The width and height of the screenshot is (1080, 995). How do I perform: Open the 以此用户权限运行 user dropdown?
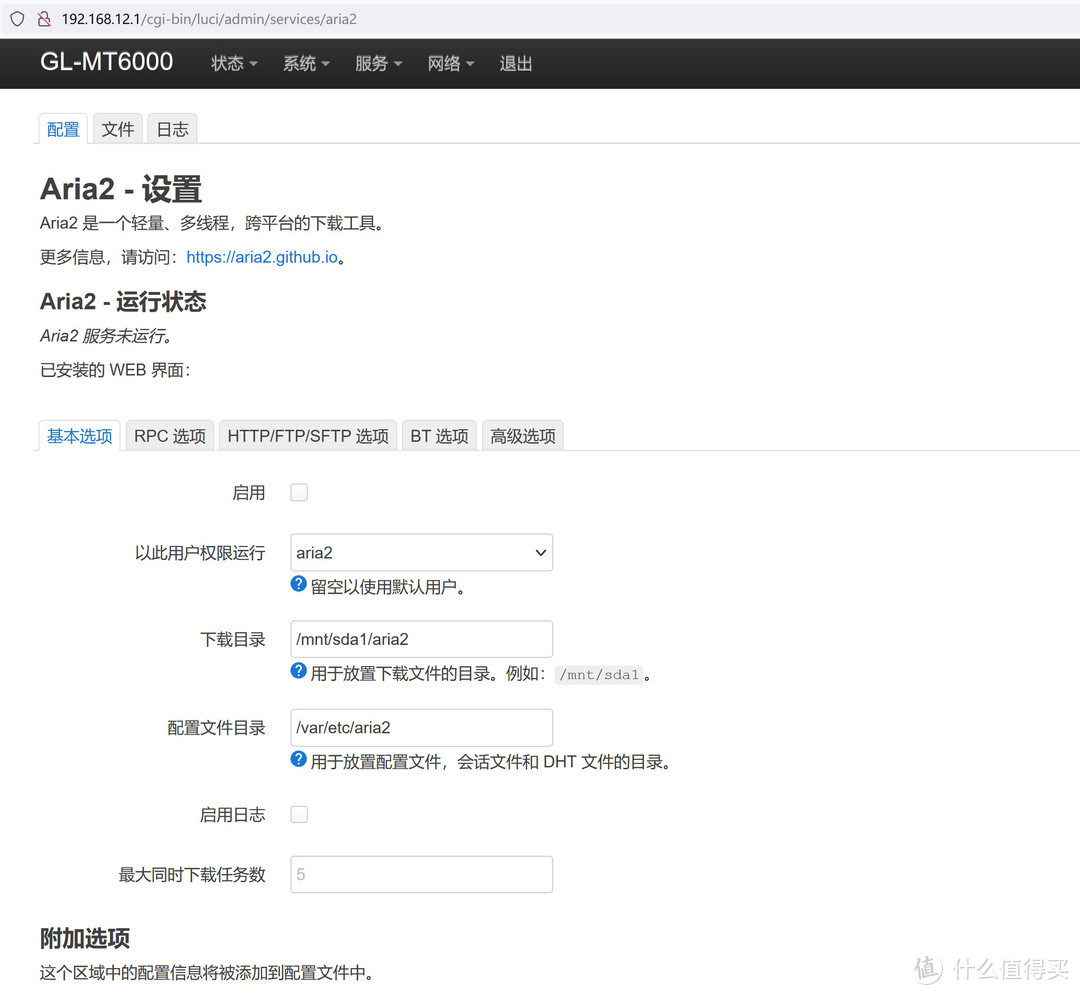point(422,552)
